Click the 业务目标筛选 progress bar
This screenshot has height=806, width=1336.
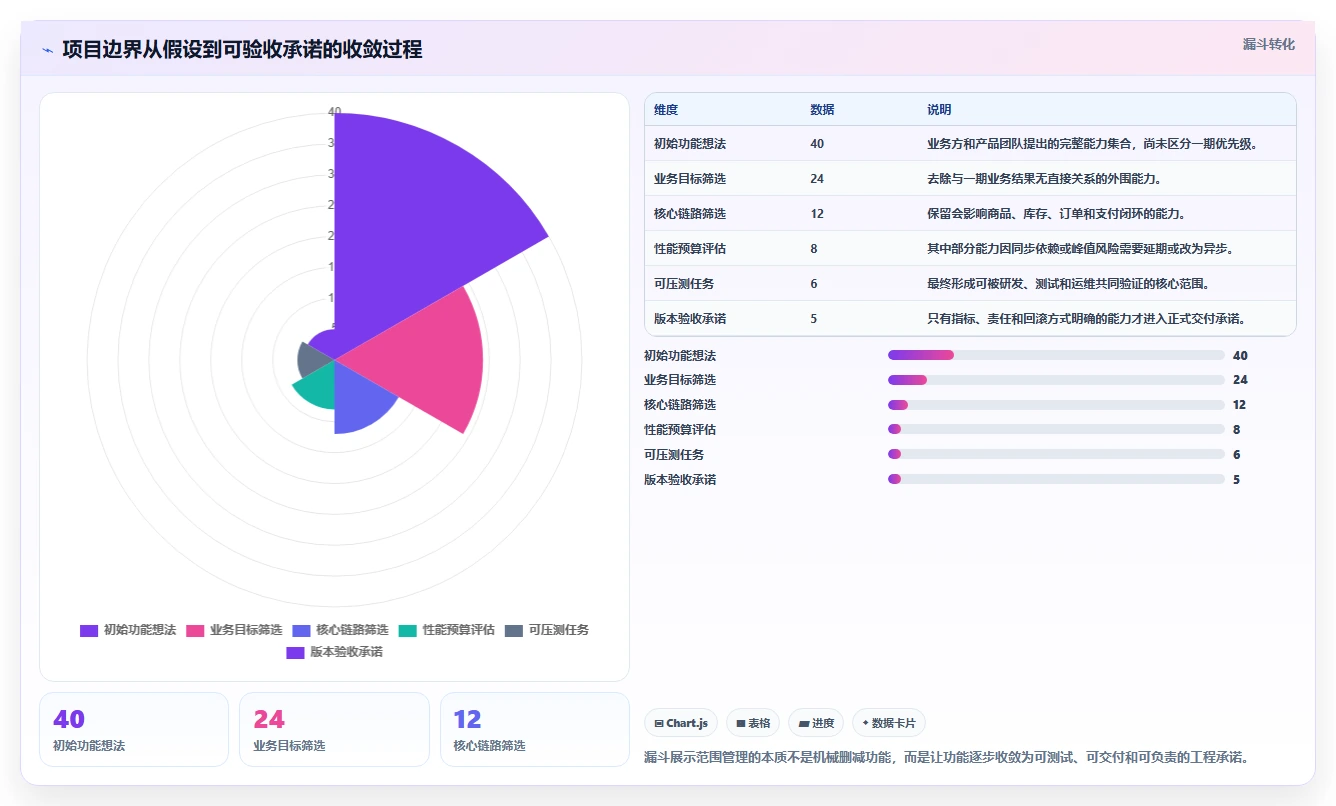click(1056, 380)
